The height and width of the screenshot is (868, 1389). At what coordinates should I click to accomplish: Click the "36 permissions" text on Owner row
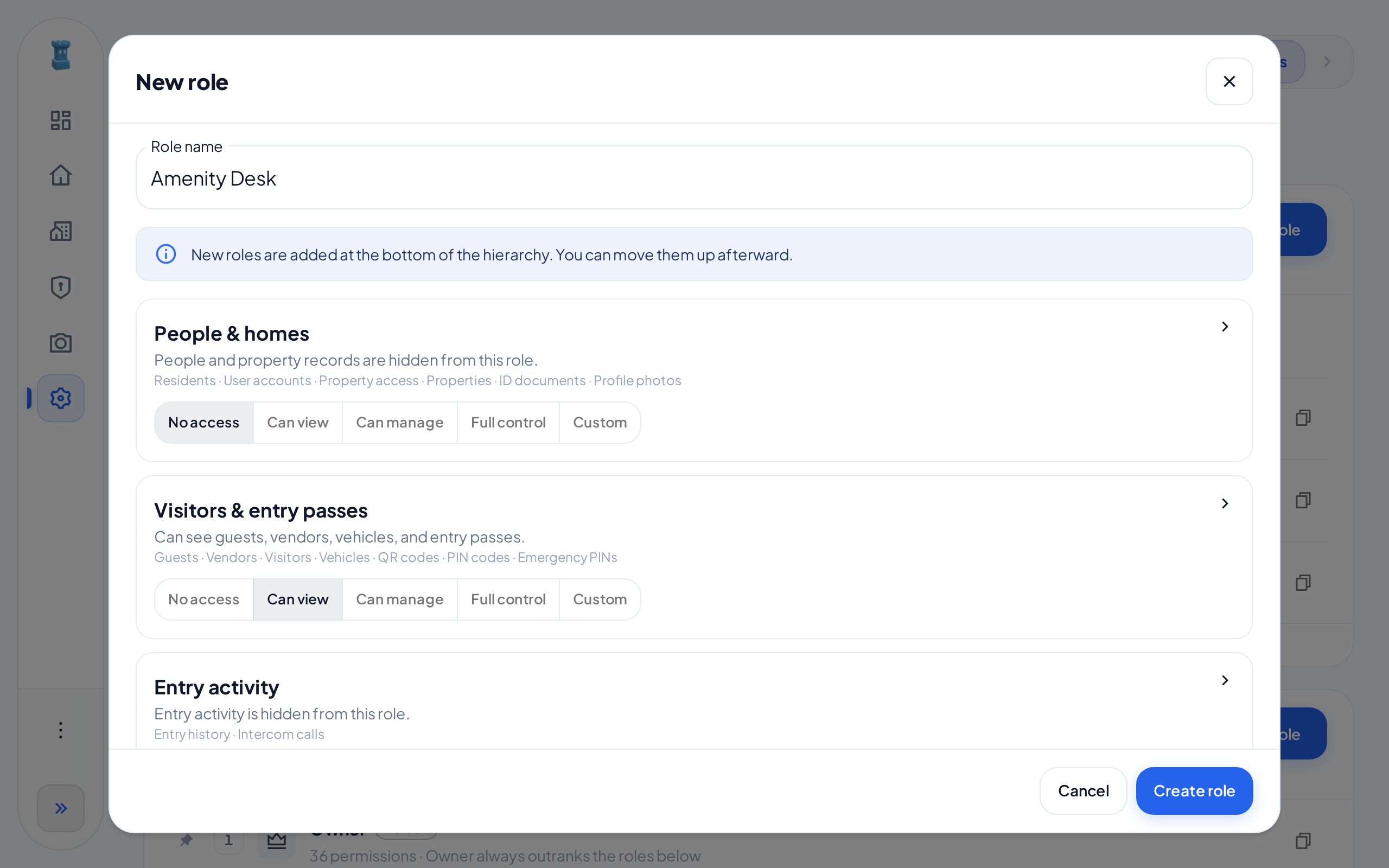click(x=363, y=856)
